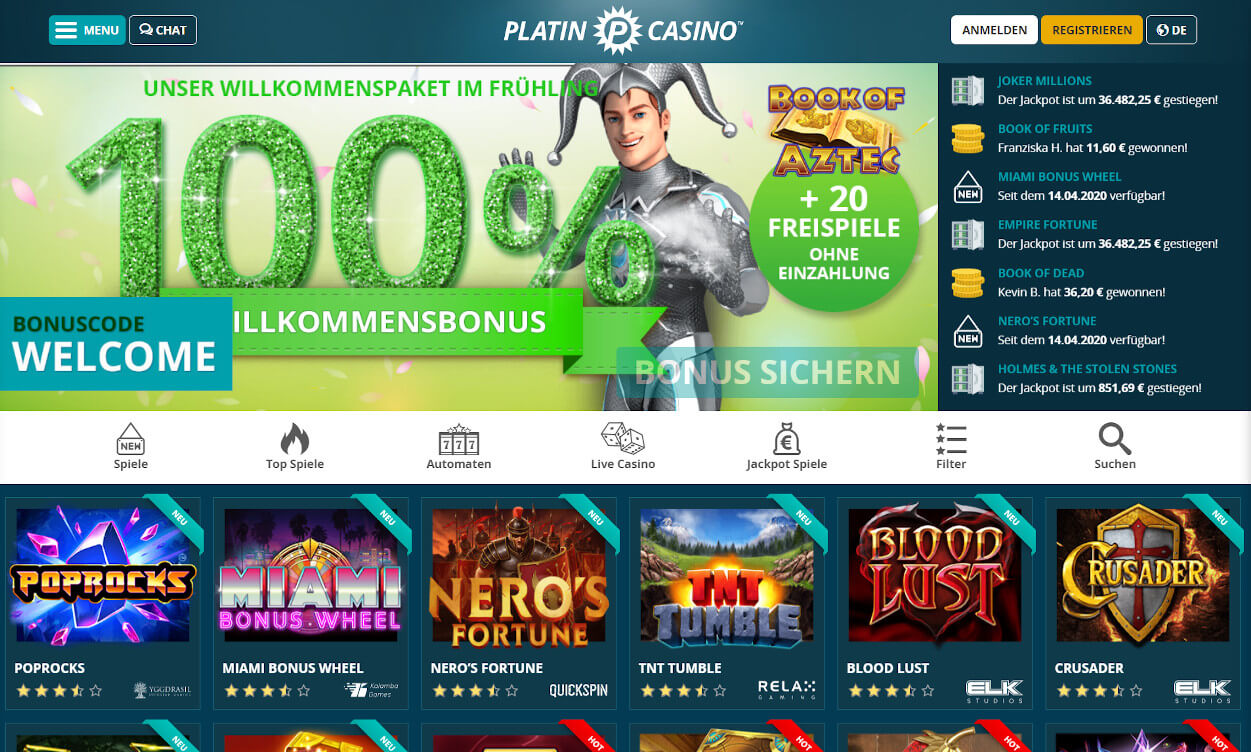The image size is (1251, 752).
Task: Click the Platin Casino logo
Action: pos(623,30)
